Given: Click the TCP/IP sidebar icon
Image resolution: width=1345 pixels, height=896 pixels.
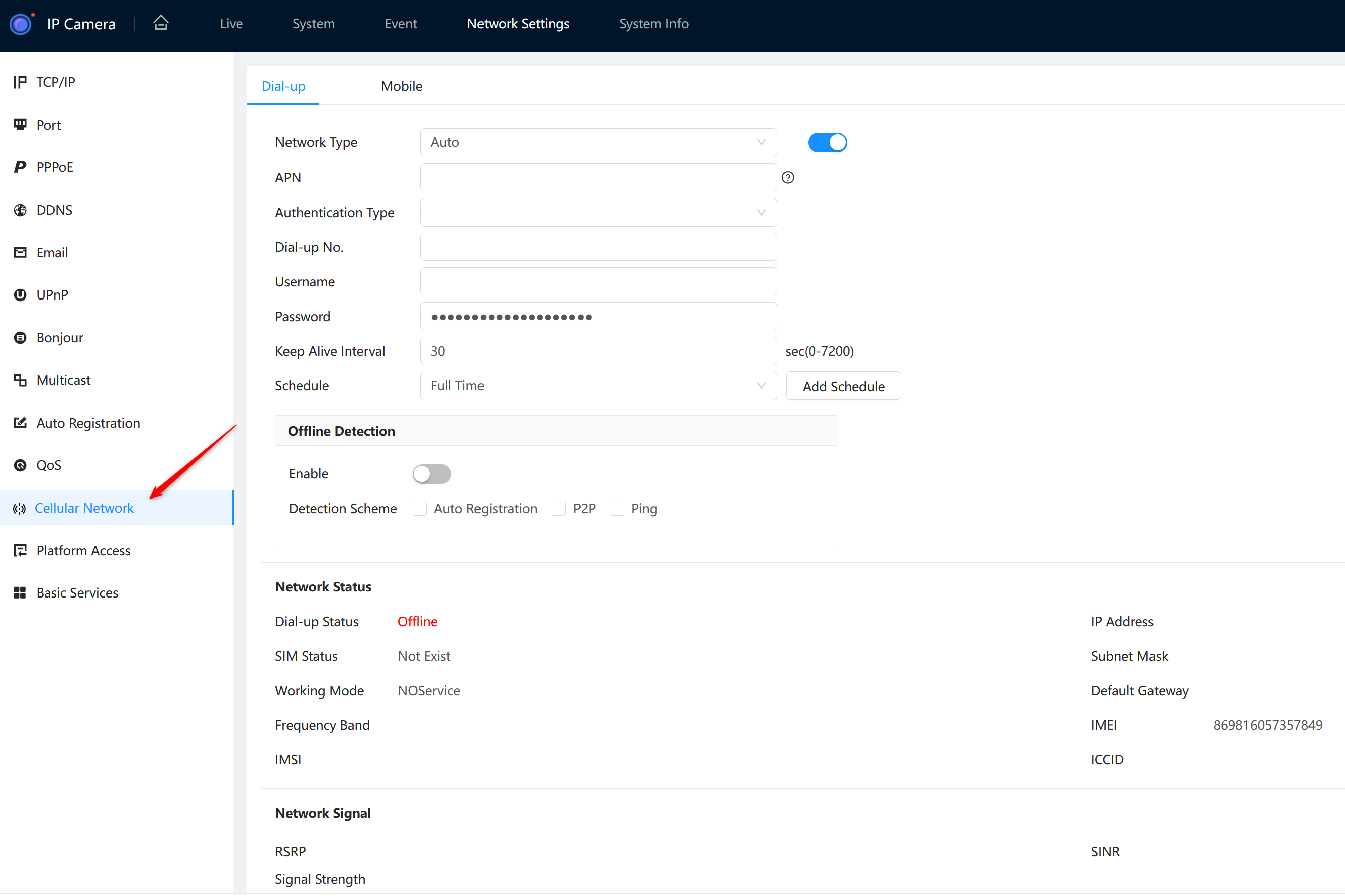Looking at the screenshot, I should (20, 82).
